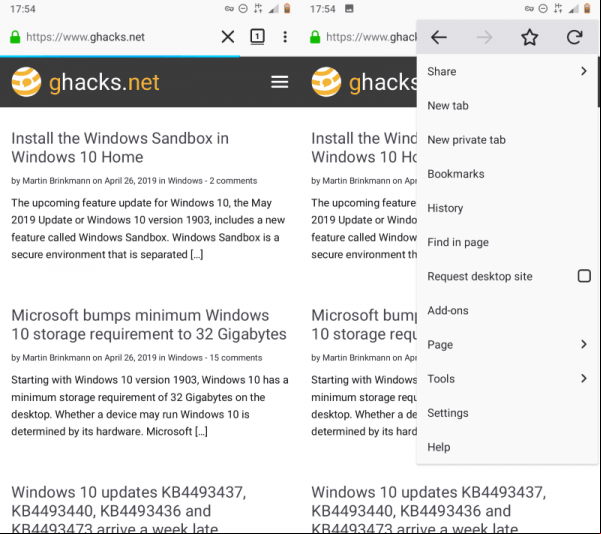Image resolution: width=601 pixels, height=534 pixels.
Task: Tap the stop loading X icon in left browser
Action: point(228,37)
